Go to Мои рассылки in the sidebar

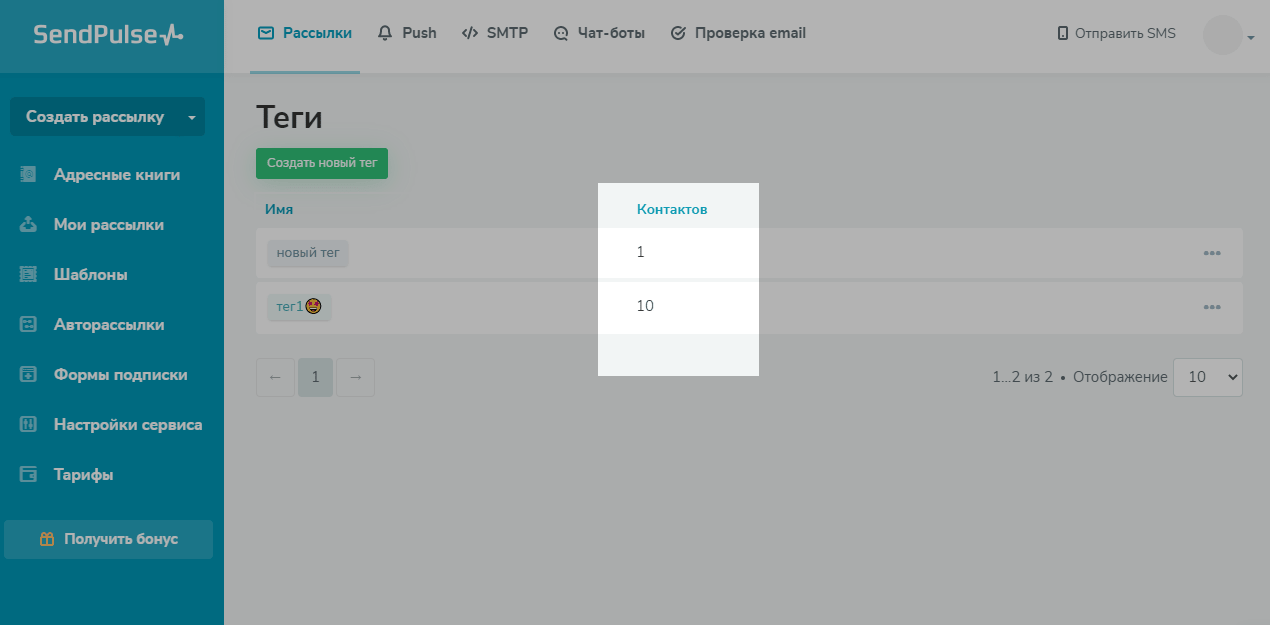click(108, 225)
